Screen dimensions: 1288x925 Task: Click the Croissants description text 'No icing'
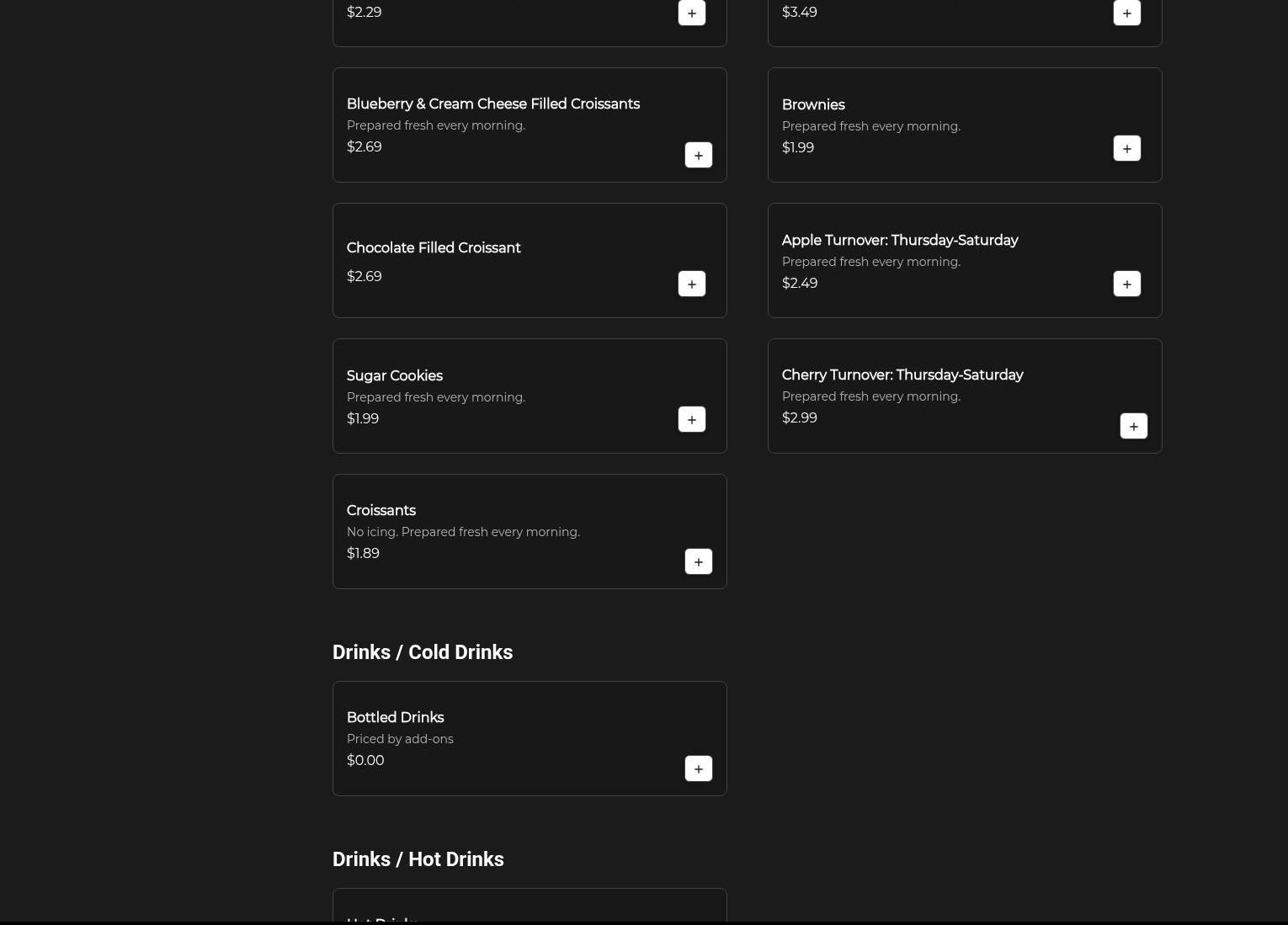[462, 532]
